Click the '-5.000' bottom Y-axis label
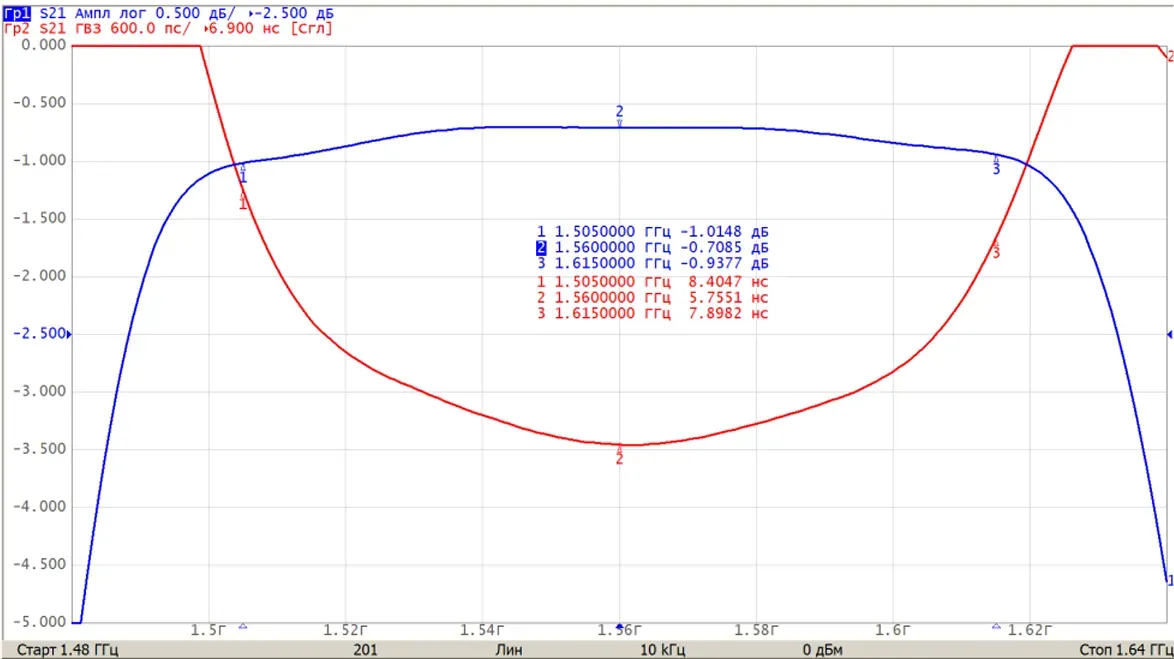The height and width of the screenshot is (659, 1174). click(x=40, y=622)
